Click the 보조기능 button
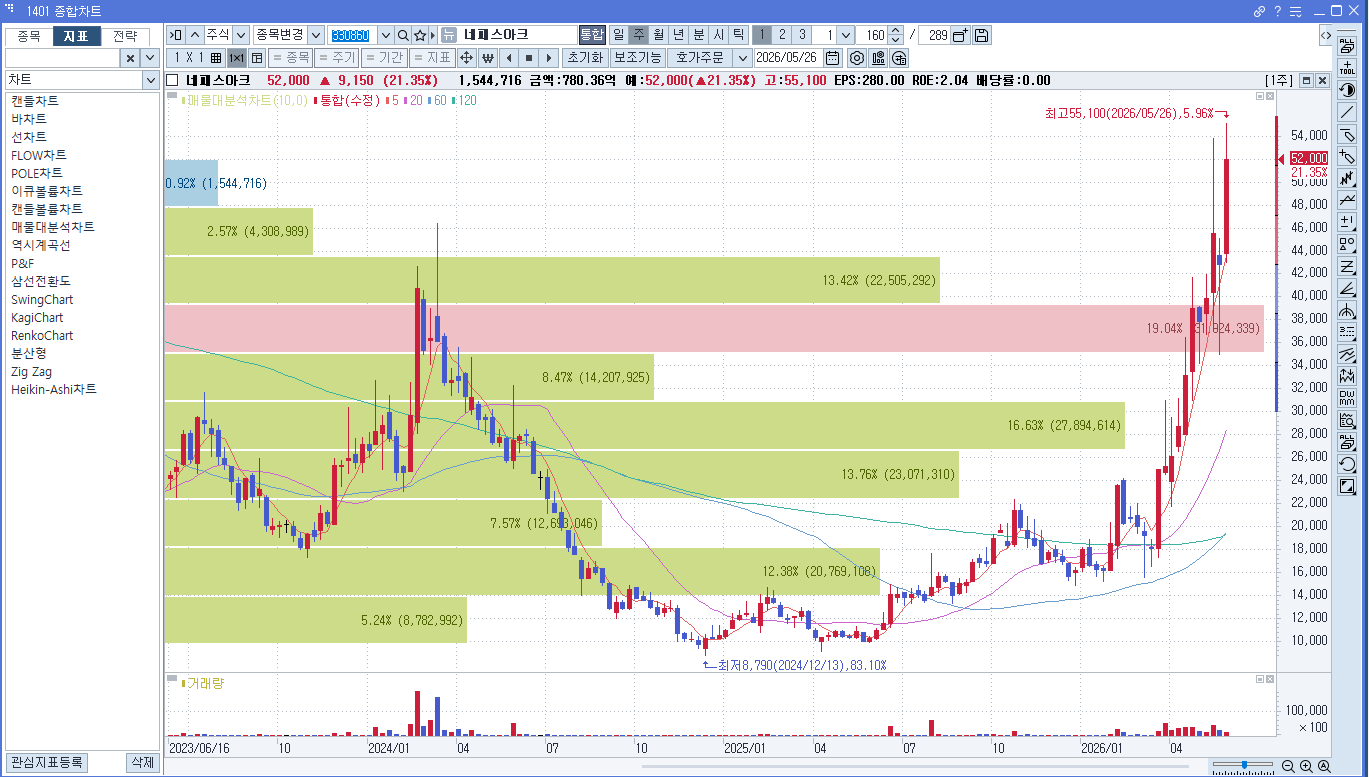The height and width of the screenshot is (777, 1369). pyautogui.click(x=637, y=57)
